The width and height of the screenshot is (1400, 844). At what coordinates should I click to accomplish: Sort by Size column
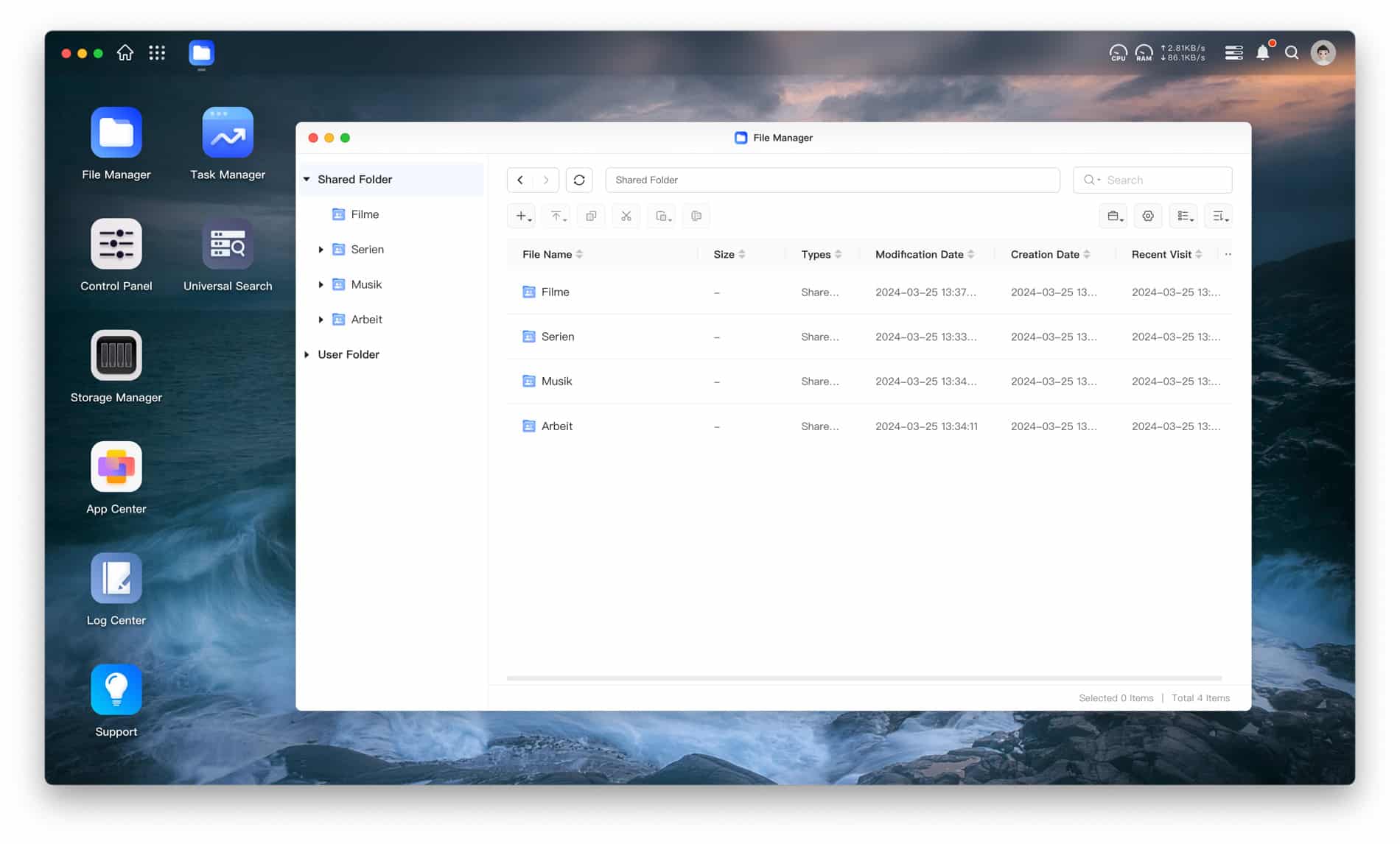pyautogui.click(x=729, y=254)
